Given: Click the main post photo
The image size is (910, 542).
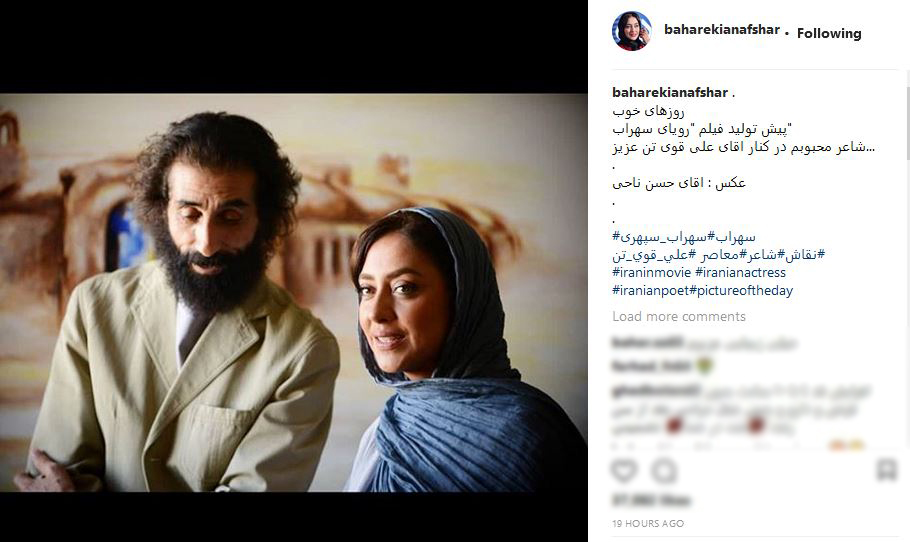Looking at the screenshot, I should (294, 292).
